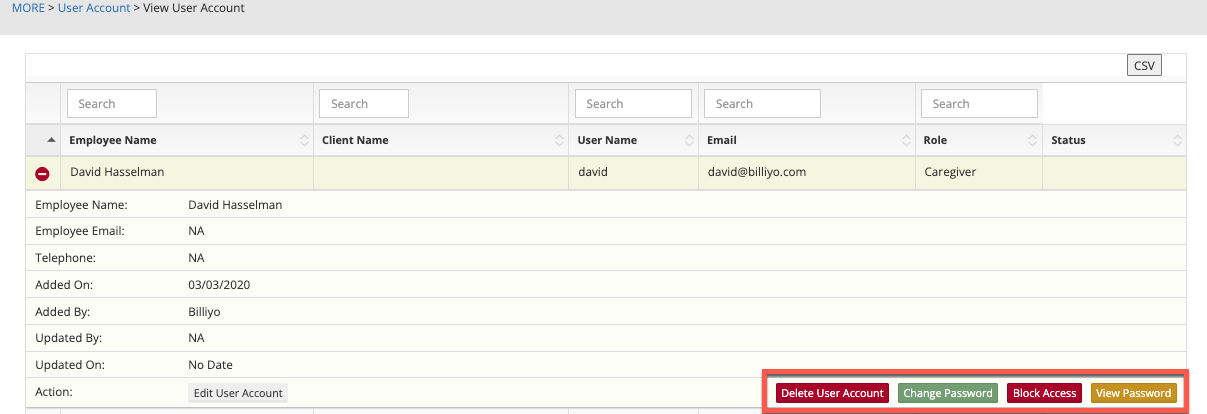1207x414 pixels.
Task: Open the MORE breadcrumb link
Action: click(28, 8)
